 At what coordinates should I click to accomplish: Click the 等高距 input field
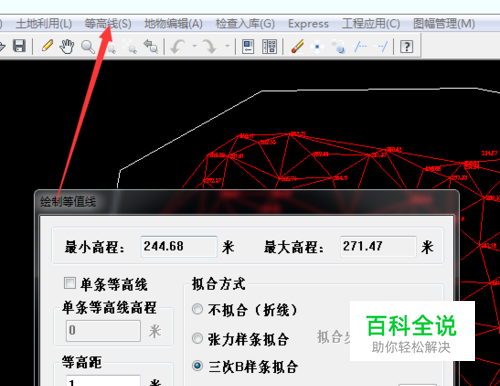pos(103,381)
